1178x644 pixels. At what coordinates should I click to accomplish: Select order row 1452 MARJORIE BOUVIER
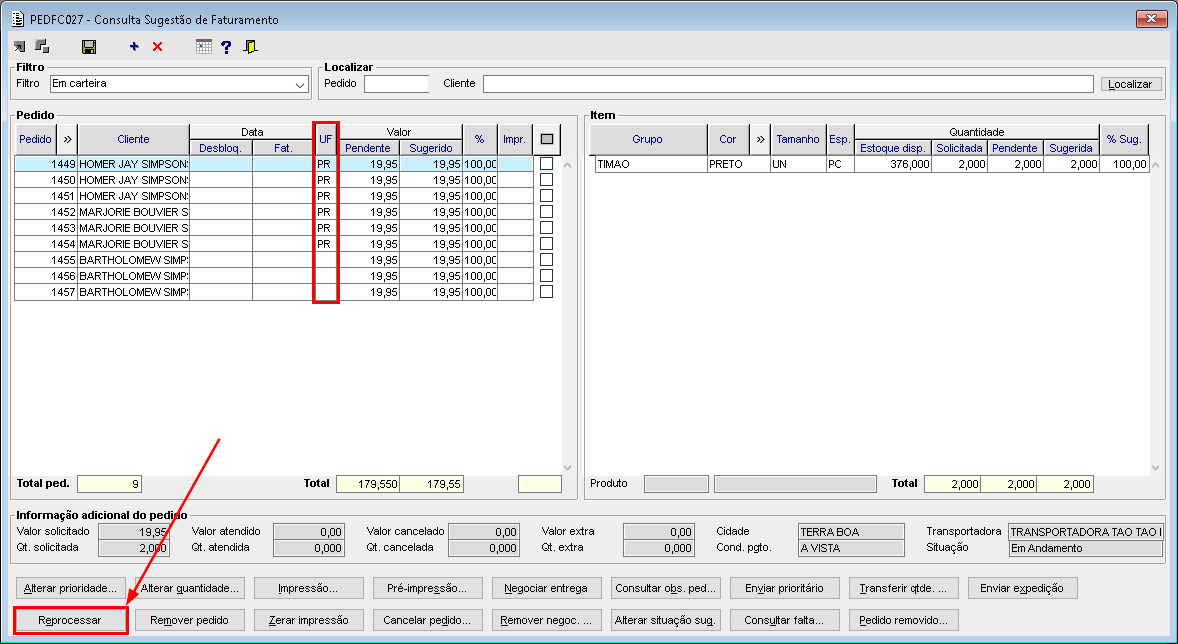click(274, 212)
